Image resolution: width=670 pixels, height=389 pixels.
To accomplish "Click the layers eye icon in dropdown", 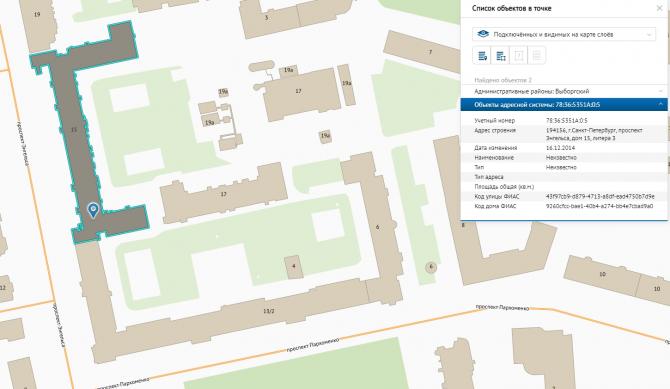I will point(483,34).
